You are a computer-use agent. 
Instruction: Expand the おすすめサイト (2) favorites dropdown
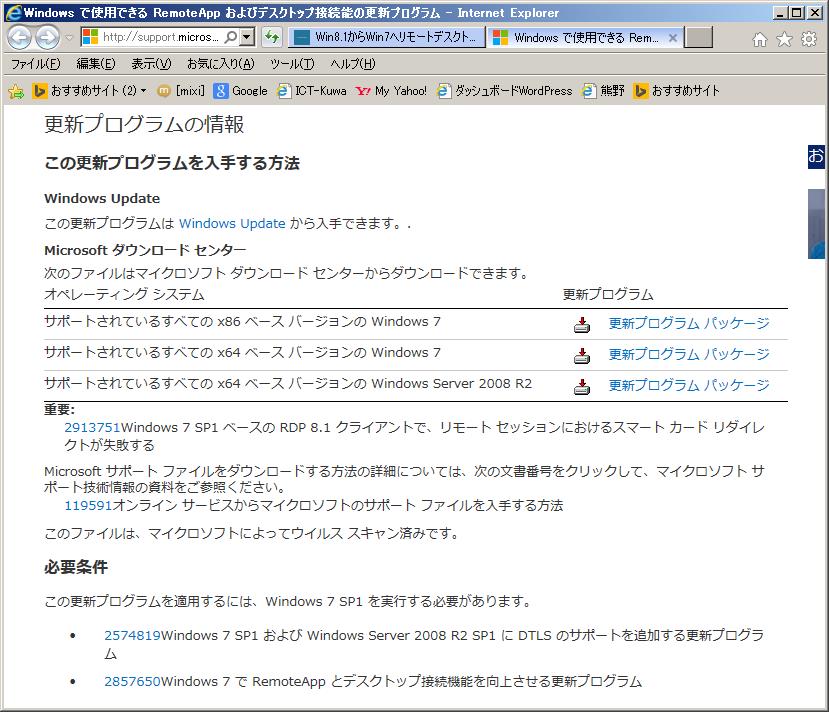point(143,91)
